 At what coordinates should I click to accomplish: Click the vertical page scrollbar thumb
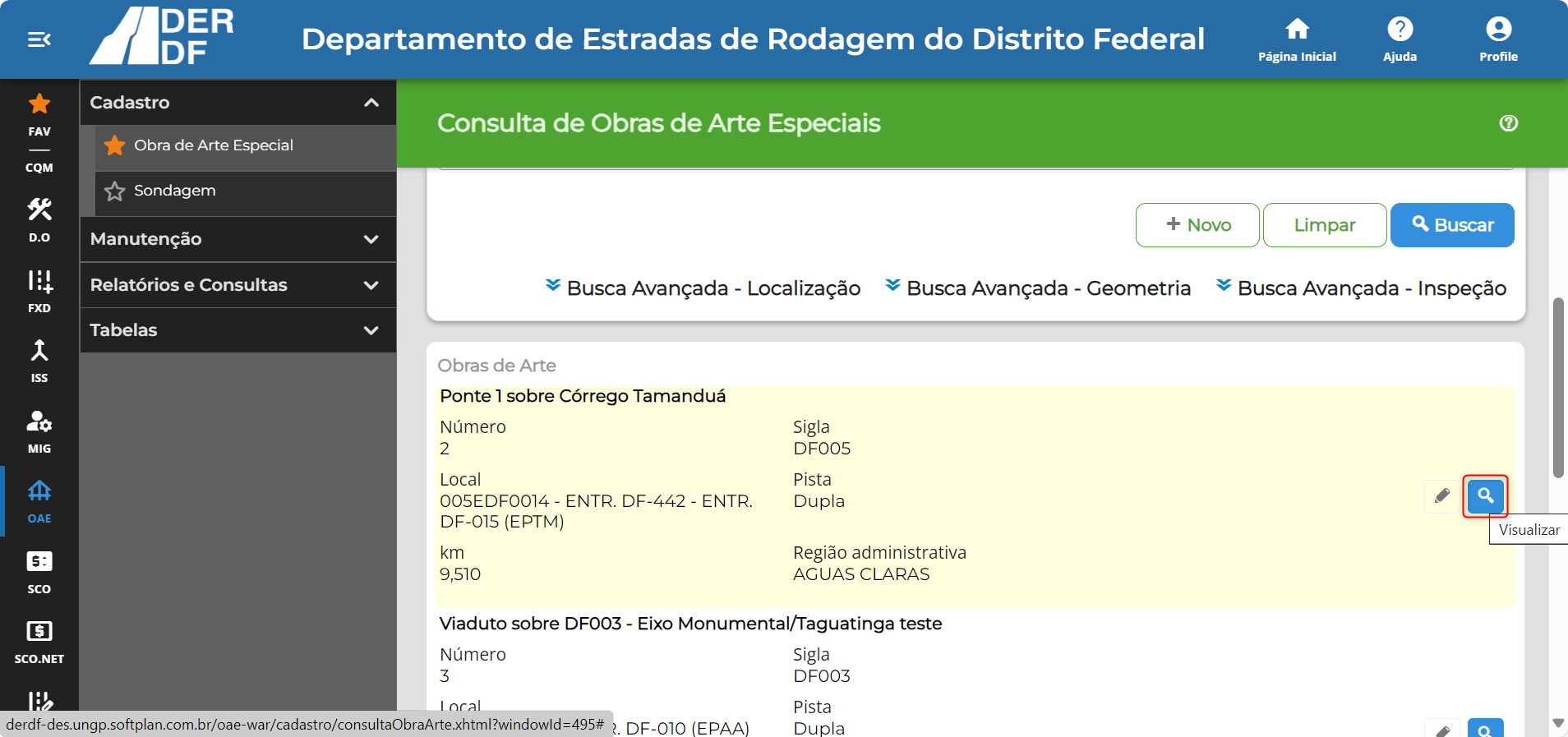coord(1558,388)
